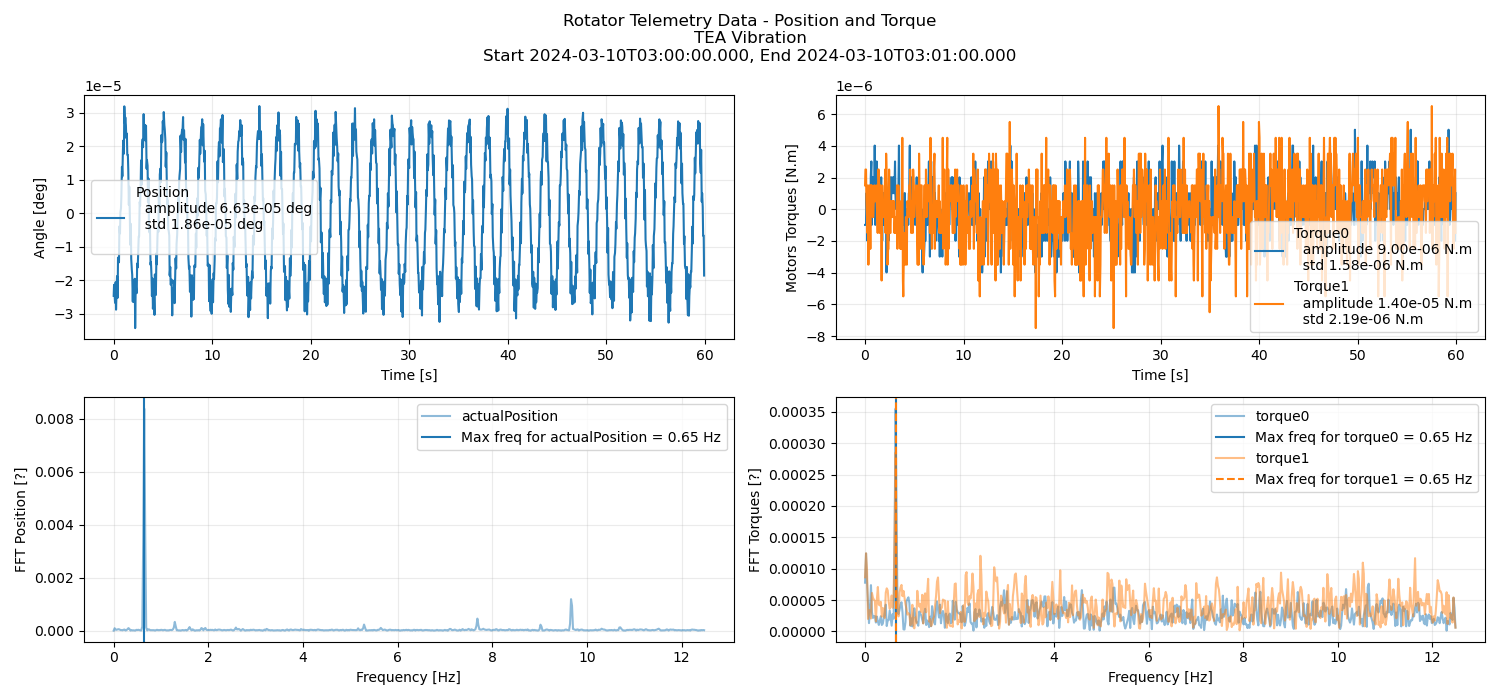
Task: Click the "Torque1" legend heading
Action: 1321,287
